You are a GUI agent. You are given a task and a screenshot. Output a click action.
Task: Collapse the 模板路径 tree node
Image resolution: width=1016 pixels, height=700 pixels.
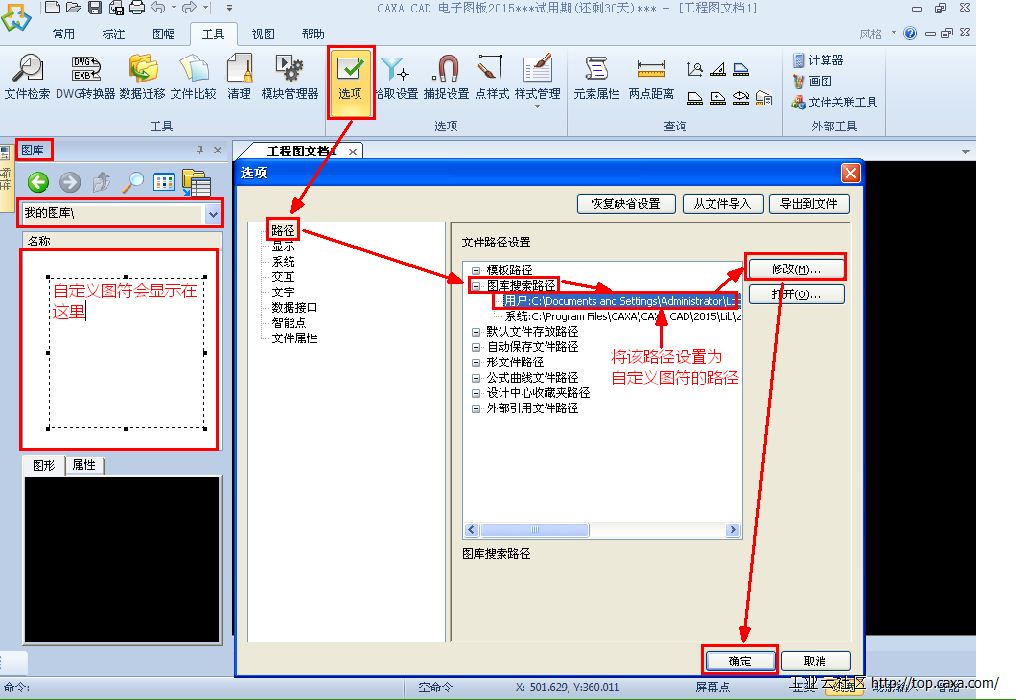476,270
